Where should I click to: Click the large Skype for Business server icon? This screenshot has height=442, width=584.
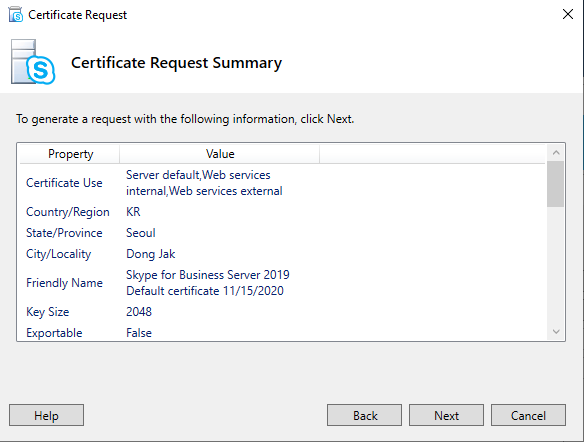33,62
